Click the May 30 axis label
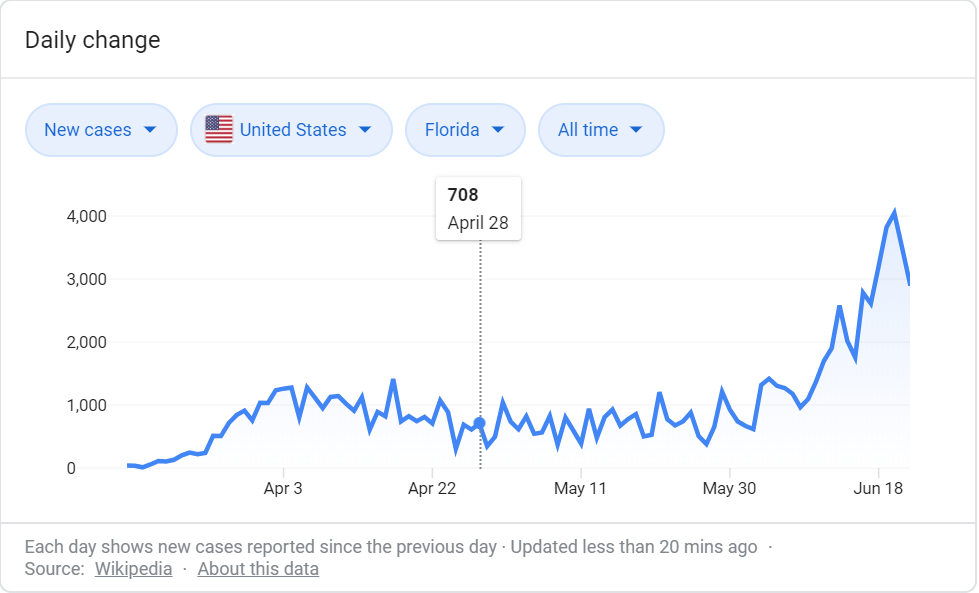979x593 pixels. click(x=730, y=489)
